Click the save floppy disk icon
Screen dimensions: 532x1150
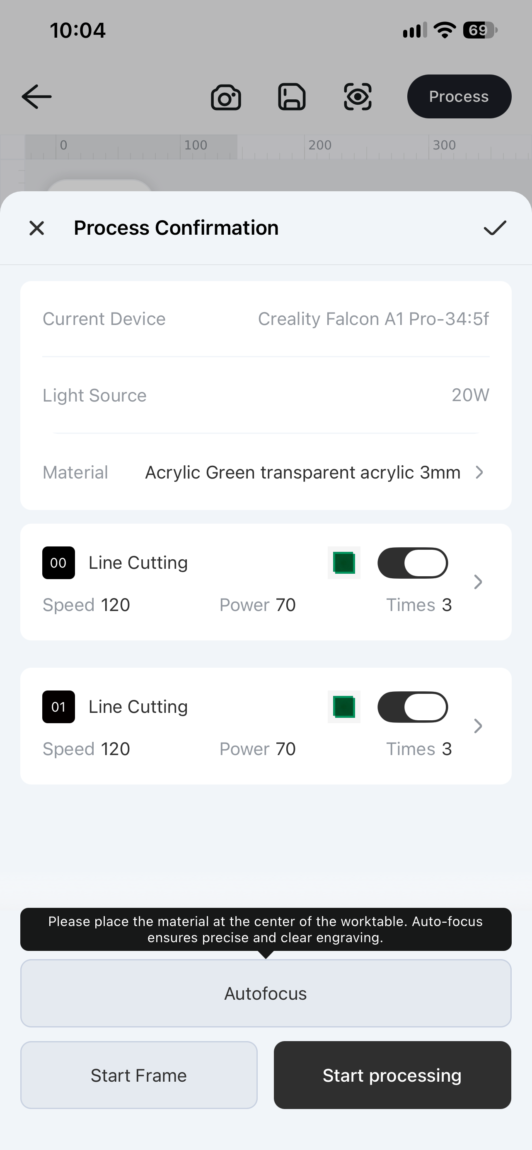(x=292, y=97)
